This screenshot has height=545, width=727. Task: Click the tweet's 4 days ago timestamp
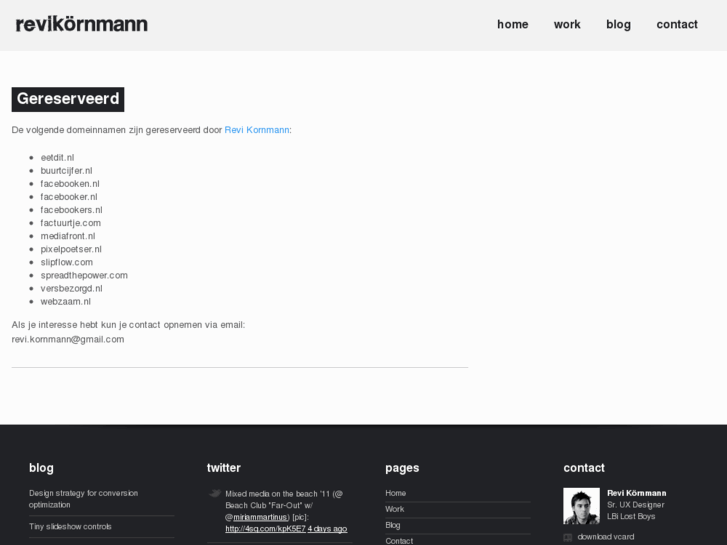(x=327, y=529)
